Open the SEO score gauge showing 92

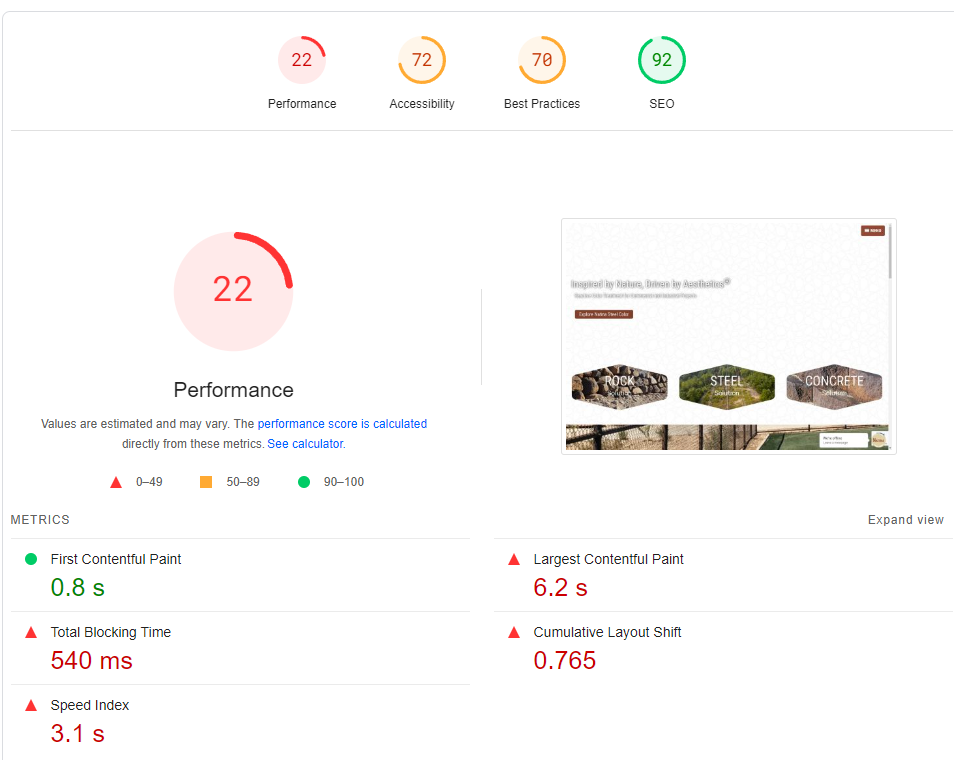(662, 60)
